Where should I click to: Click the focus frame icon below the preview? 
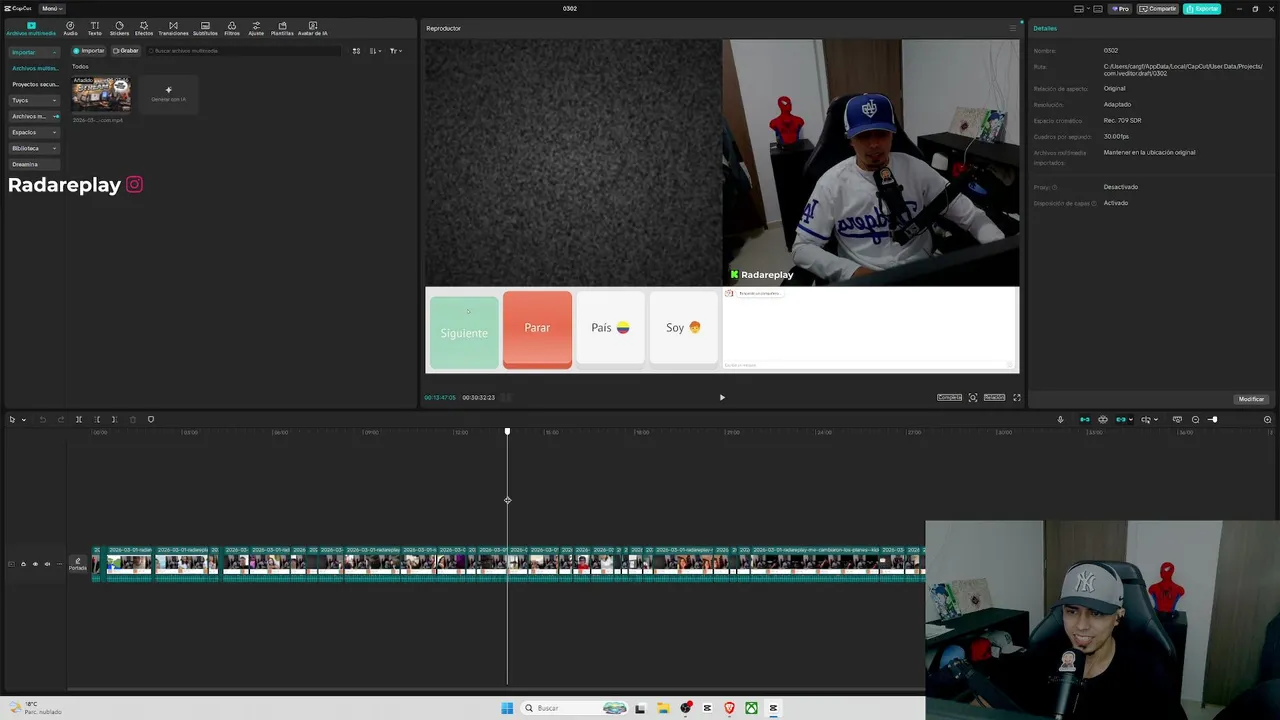[x=973, y=397]
